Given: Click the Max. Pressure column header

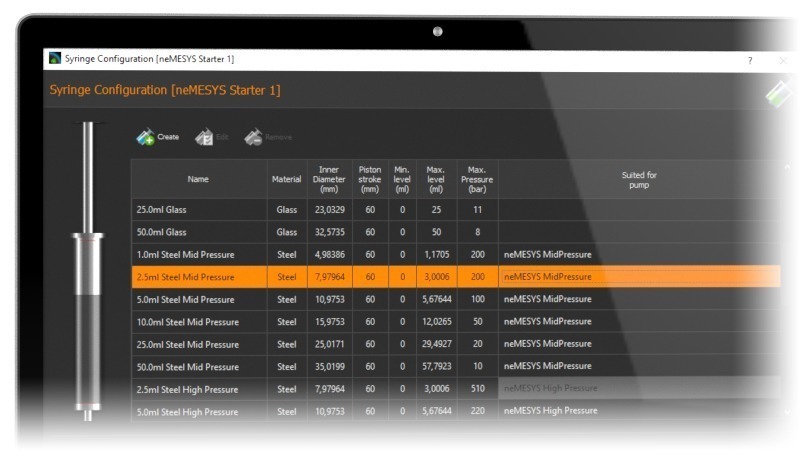Looking at the screenshot, I should [477, 179].
